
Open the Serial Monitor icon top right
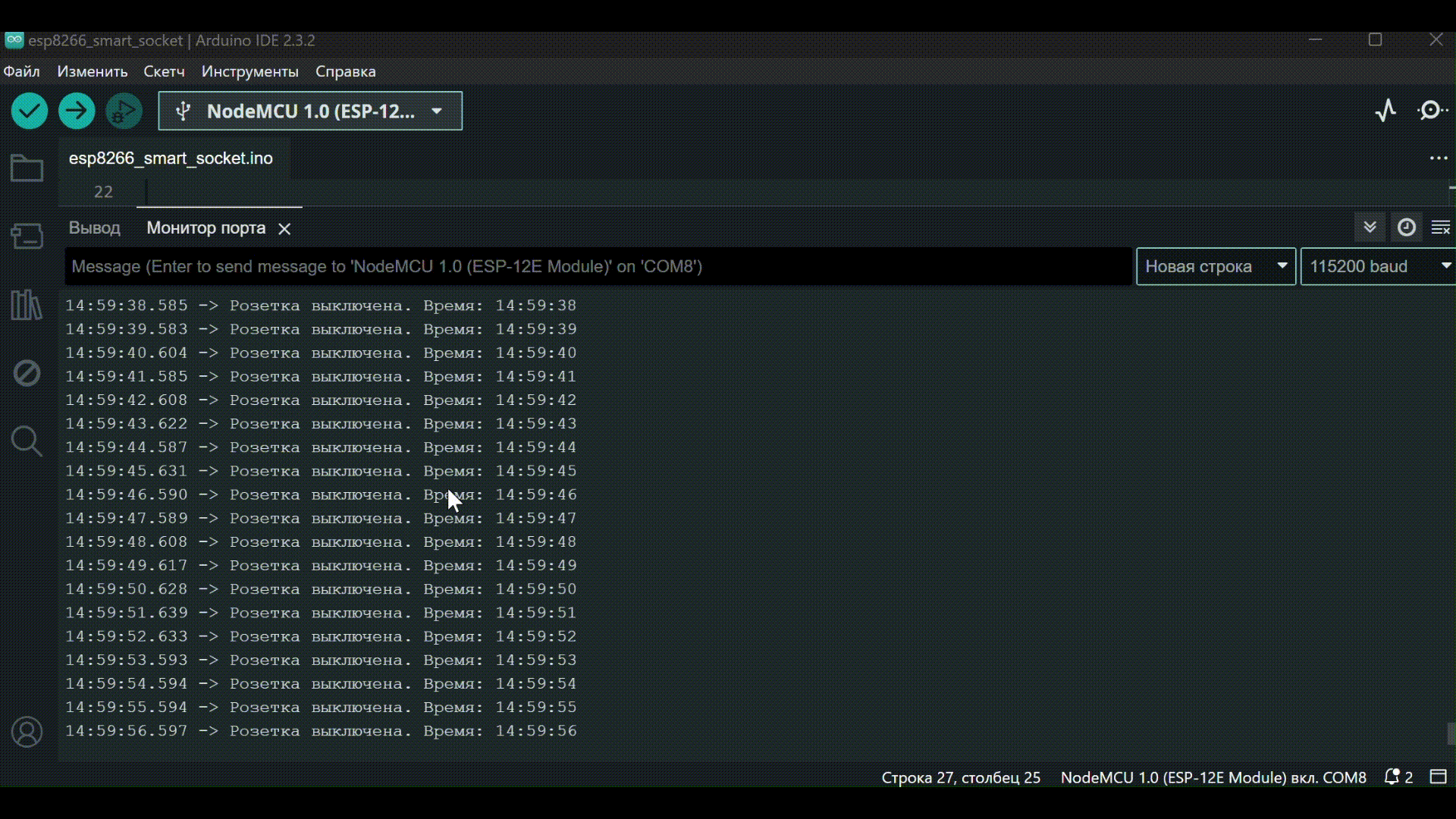click(1432, 111)
